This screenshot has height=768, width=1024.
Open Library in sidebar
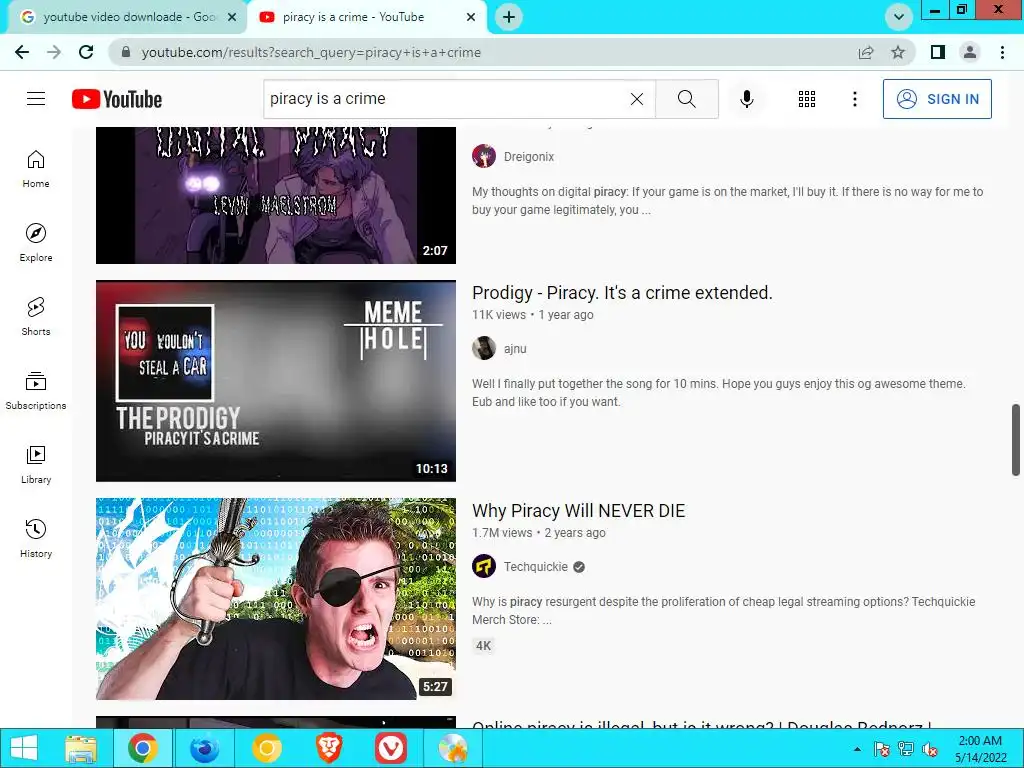[x=36, y=464]
